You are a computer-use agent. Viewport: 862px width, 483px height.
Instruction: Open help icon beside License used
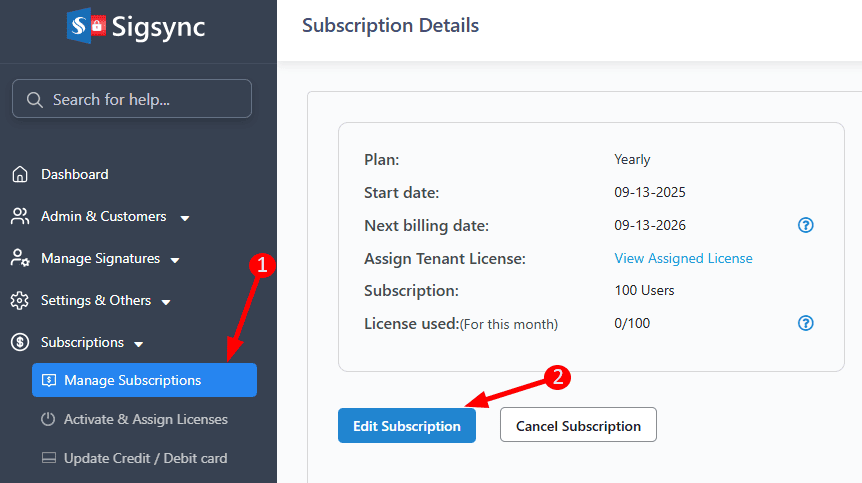coord(806,323)
